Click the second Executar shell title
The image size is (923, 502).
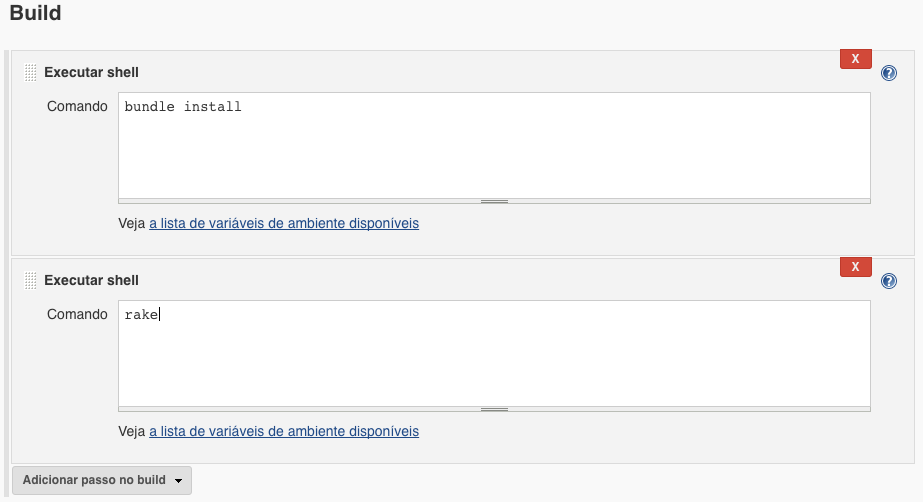click(91, 280)
